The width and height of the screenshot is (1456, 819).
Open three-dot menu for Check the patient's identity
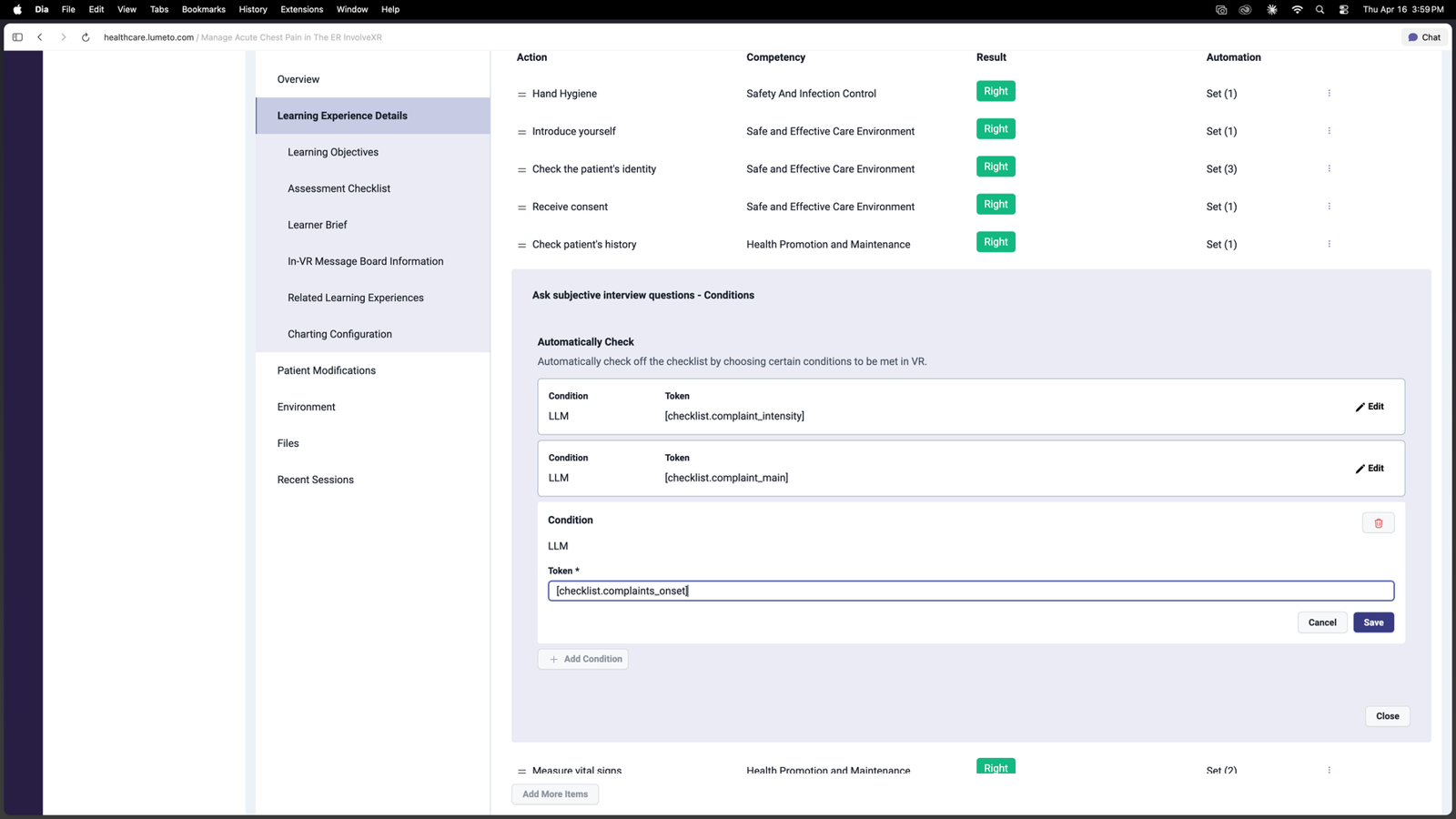tap(1329, 168)
